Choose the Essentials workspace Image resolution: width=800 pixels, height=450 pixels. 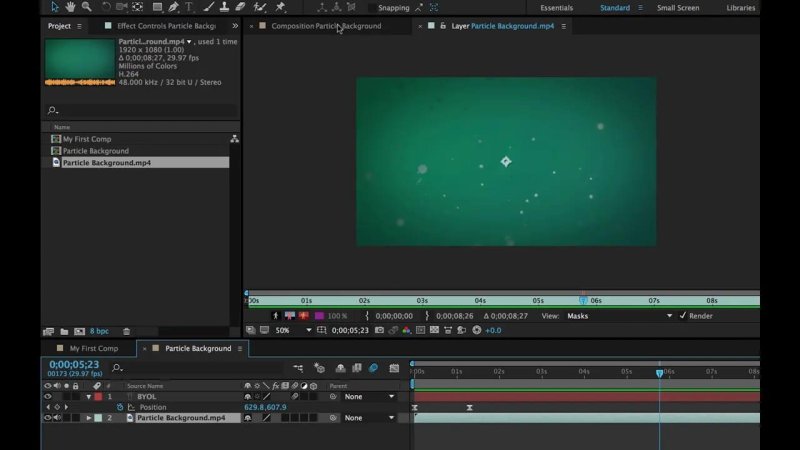557,8
